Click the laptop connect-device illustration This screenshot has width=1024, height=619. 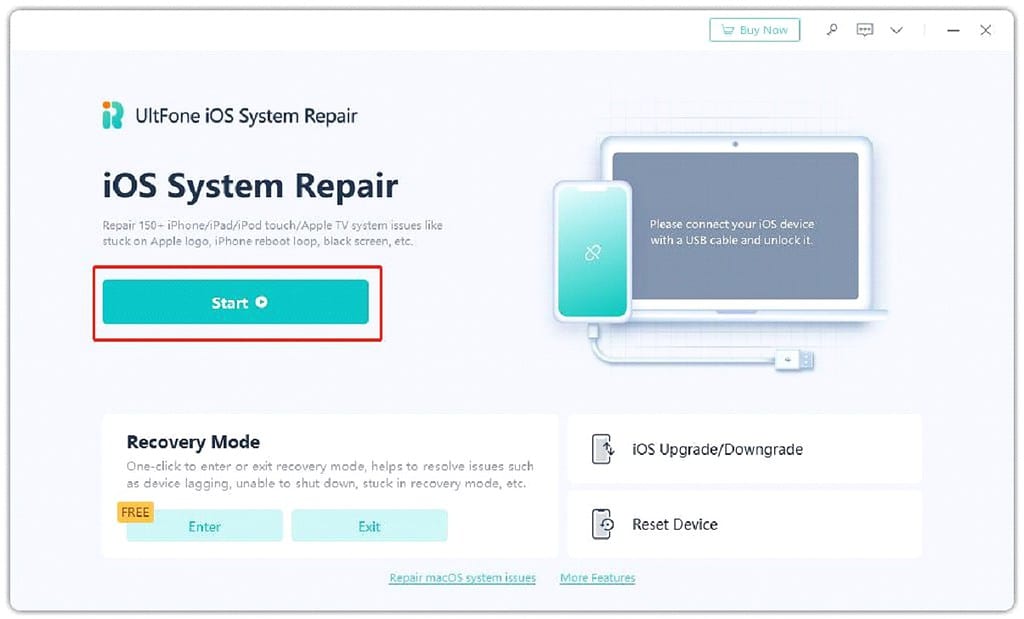(x=735, y=226)
